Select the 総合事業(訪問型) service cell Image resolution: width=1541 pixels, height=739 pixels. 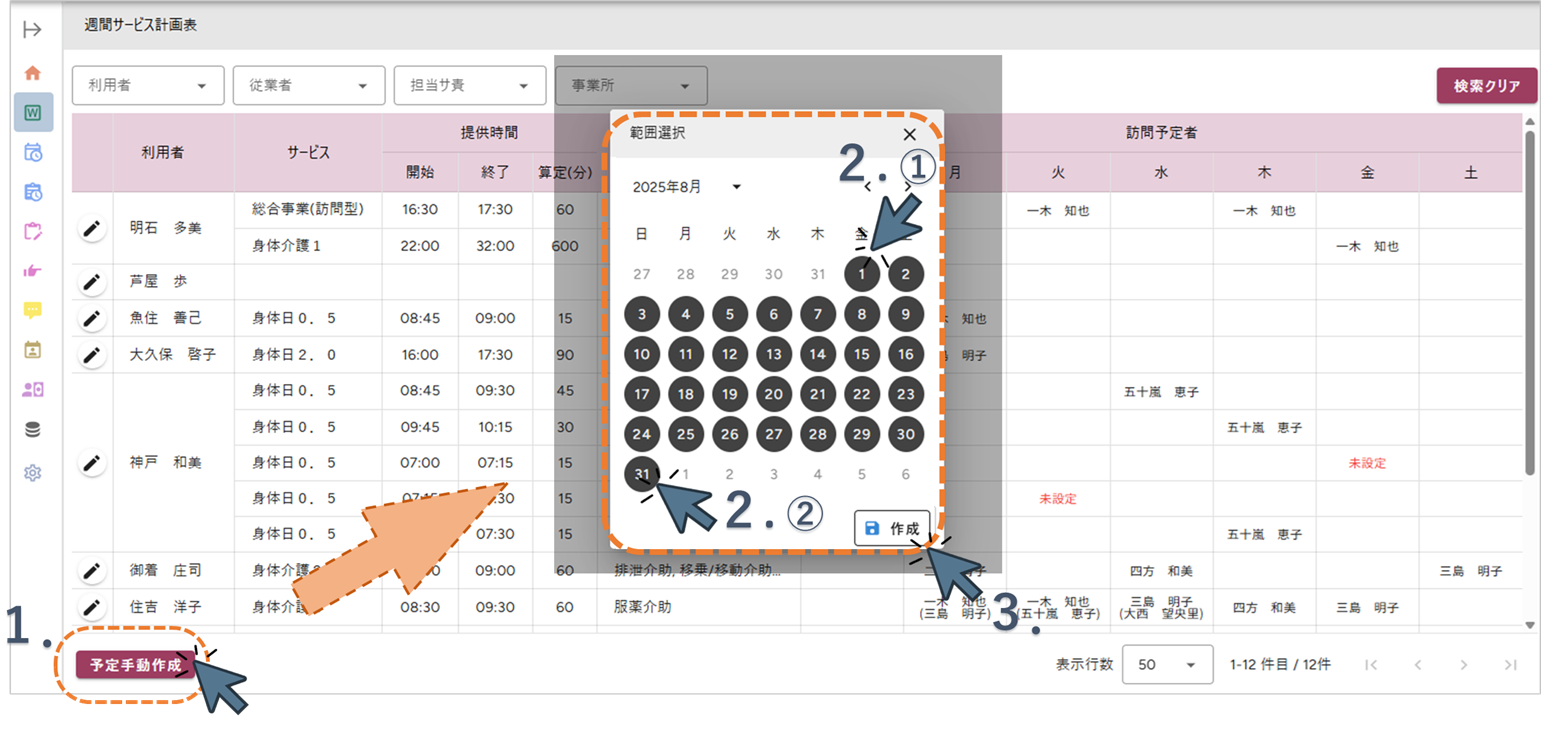click(308, 210)
